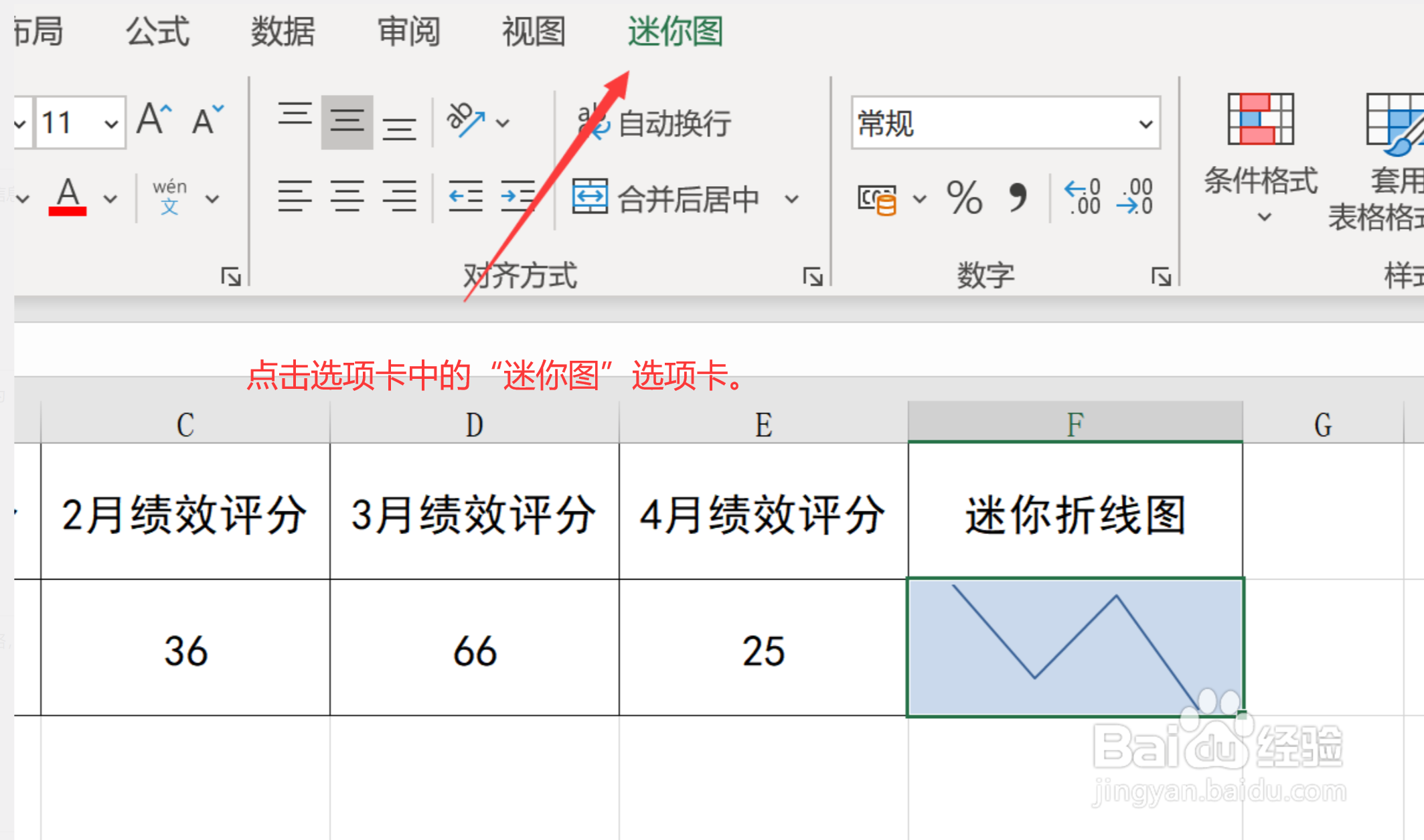Viewport: 1424px width, 840px height.
Task: Open the font color dropdown arrow
Action: pos(108,198)
